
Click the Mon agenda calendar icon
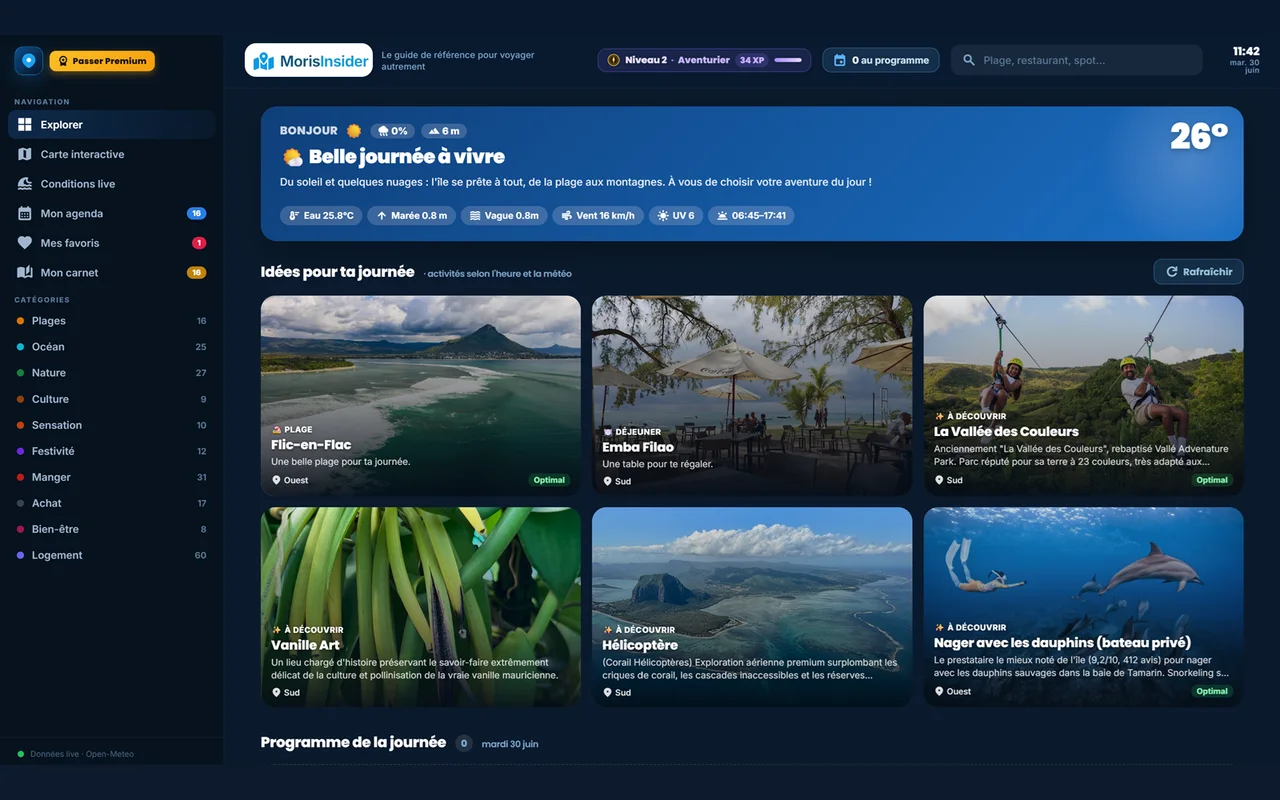[25, 213]
